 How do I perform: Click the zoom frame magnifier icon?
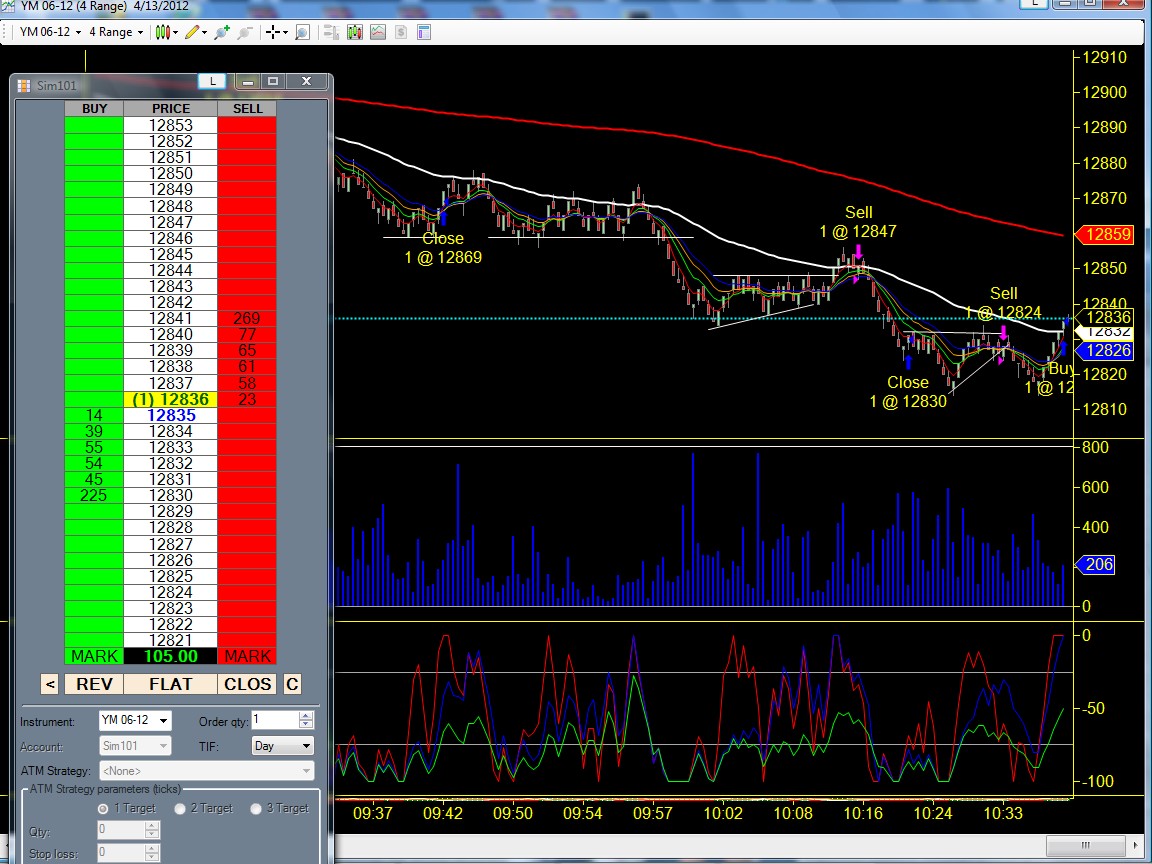coord(302,32)
